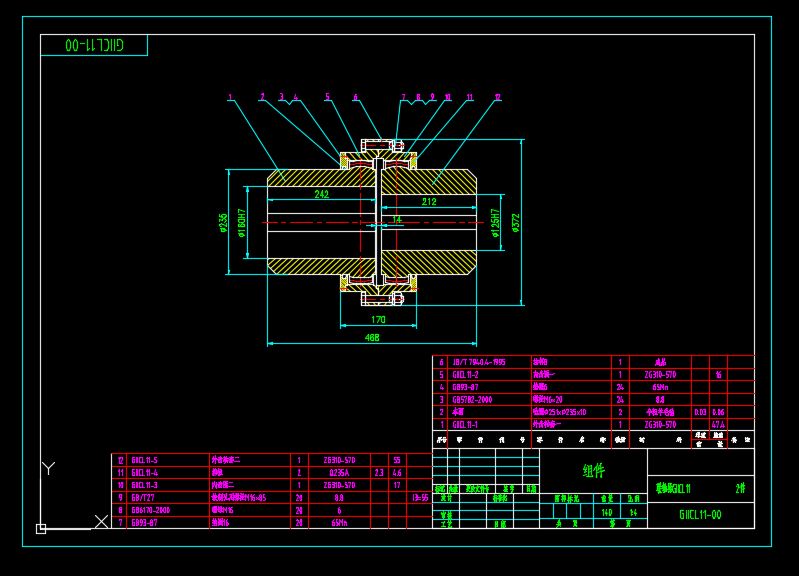Click the green 组件 title text
Image resolution: width=799 pixels, height=576 pixels.
(593, 470)
